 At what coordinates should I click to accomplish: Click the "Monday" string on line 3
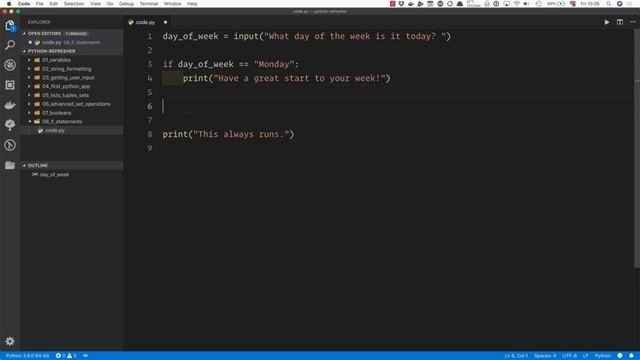(x=274, y=64)
